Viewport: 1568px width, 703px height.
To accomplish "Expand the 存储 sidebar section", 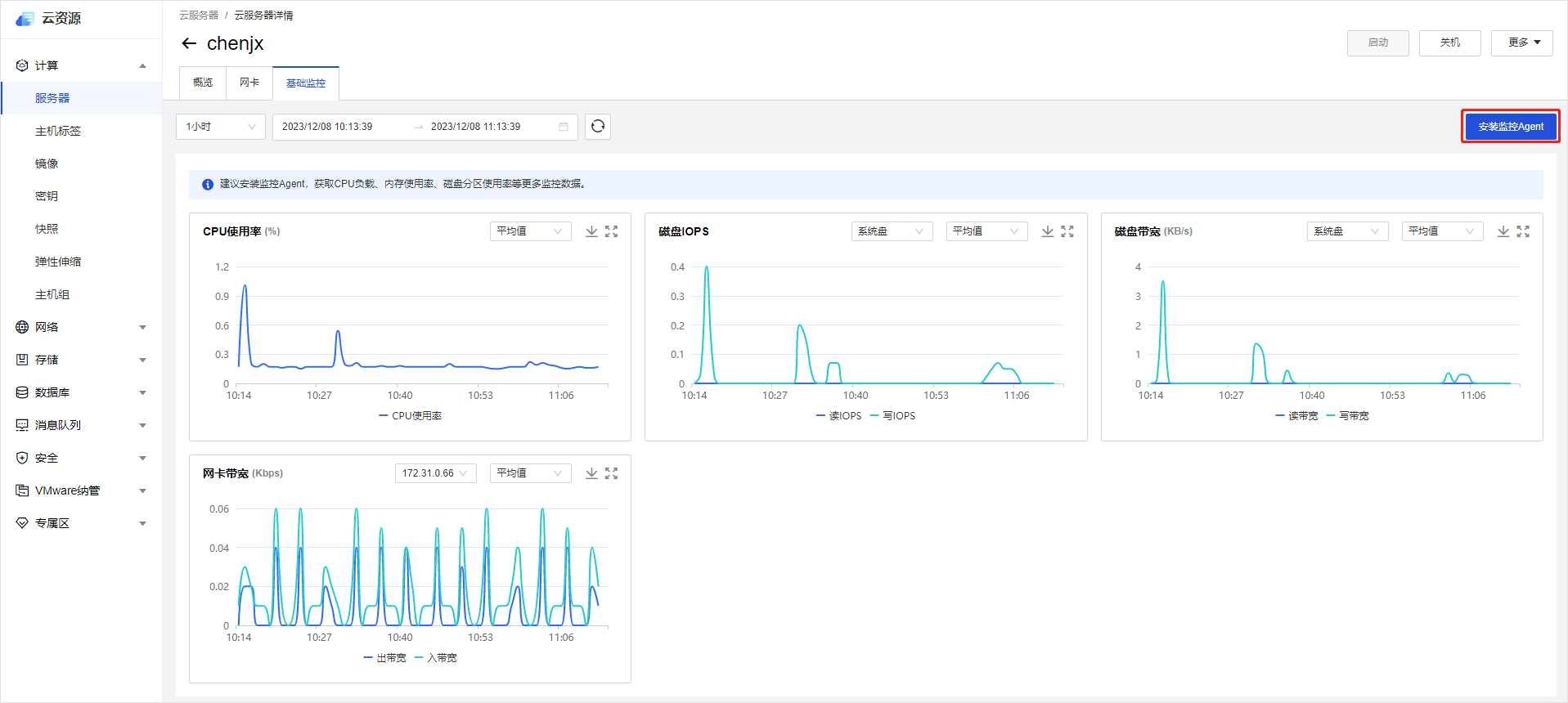I will (142, 360).
